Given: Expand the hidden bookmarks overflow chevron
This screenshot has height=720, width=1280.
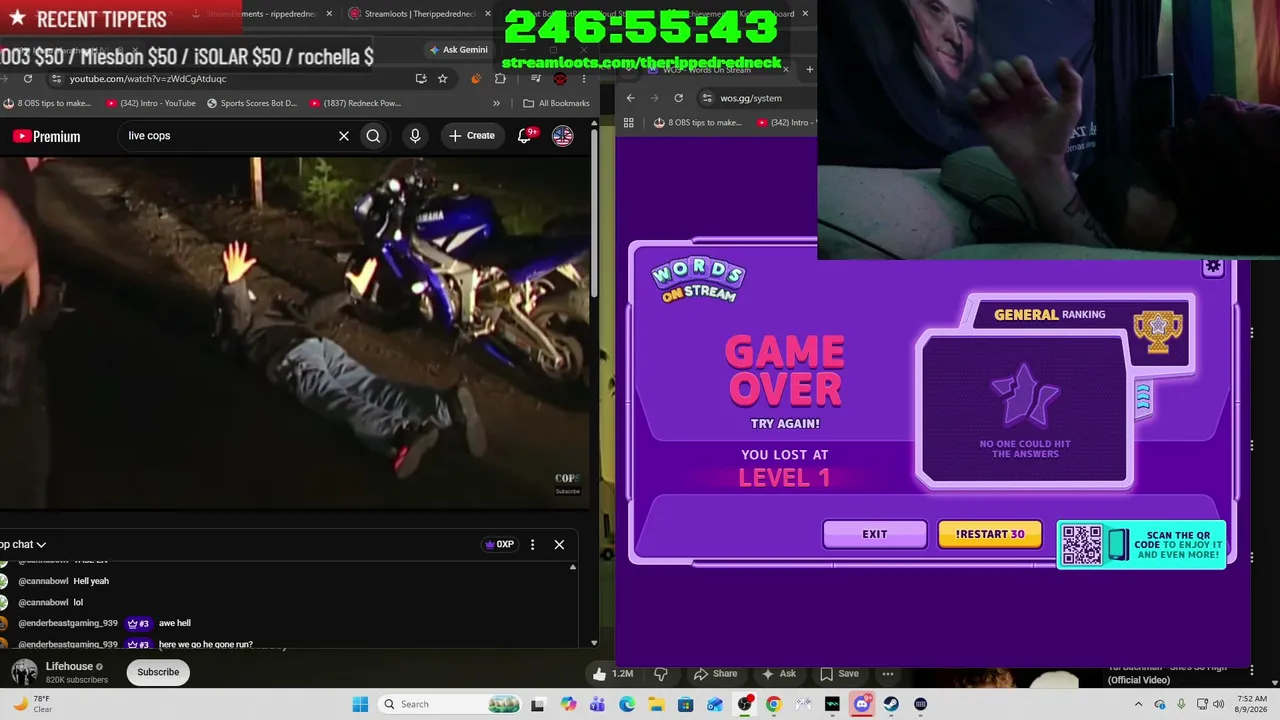Looking at the screenshot, I should [496, 103].
